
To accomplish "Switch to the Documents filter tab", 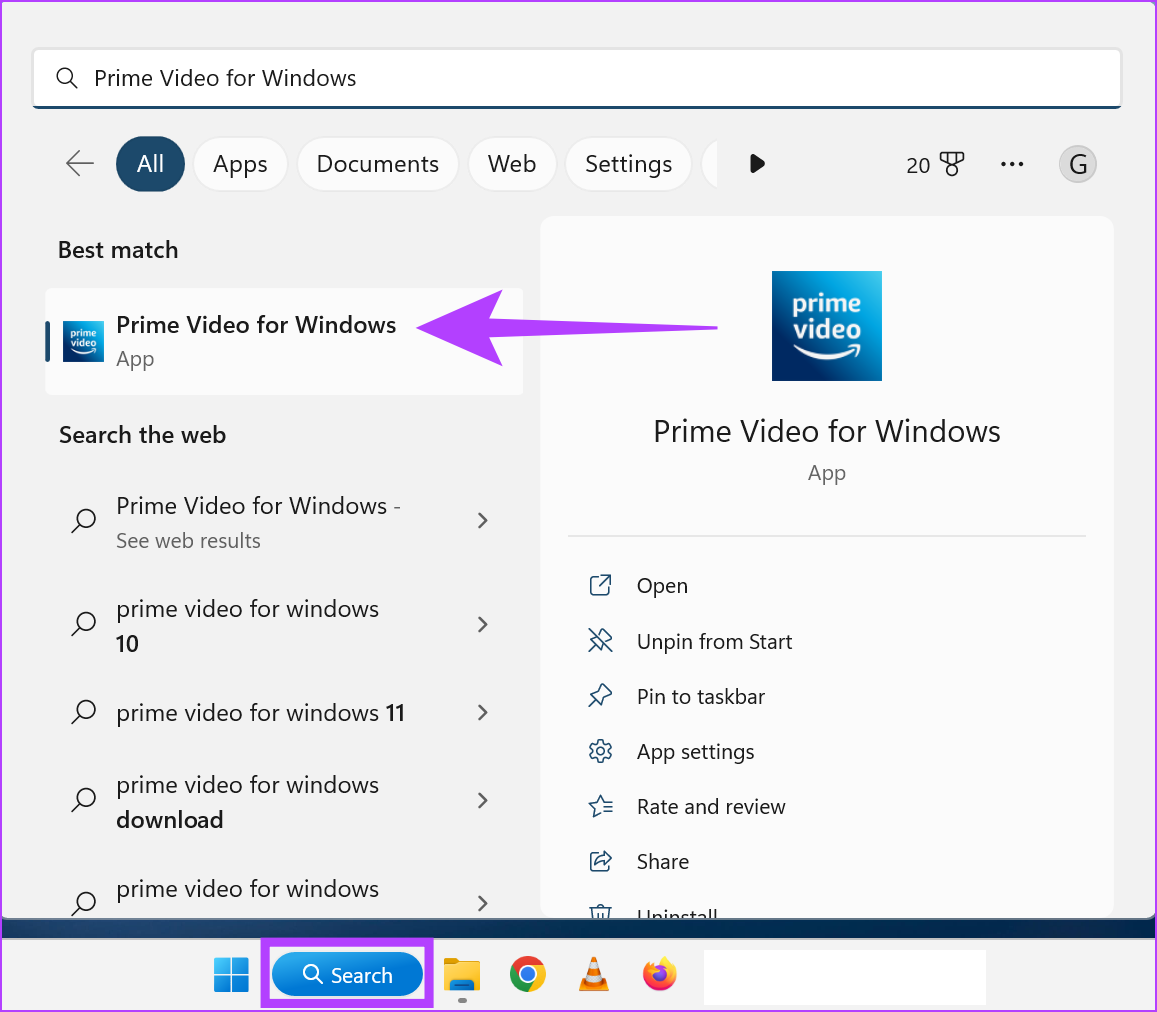I will [378, 164].
